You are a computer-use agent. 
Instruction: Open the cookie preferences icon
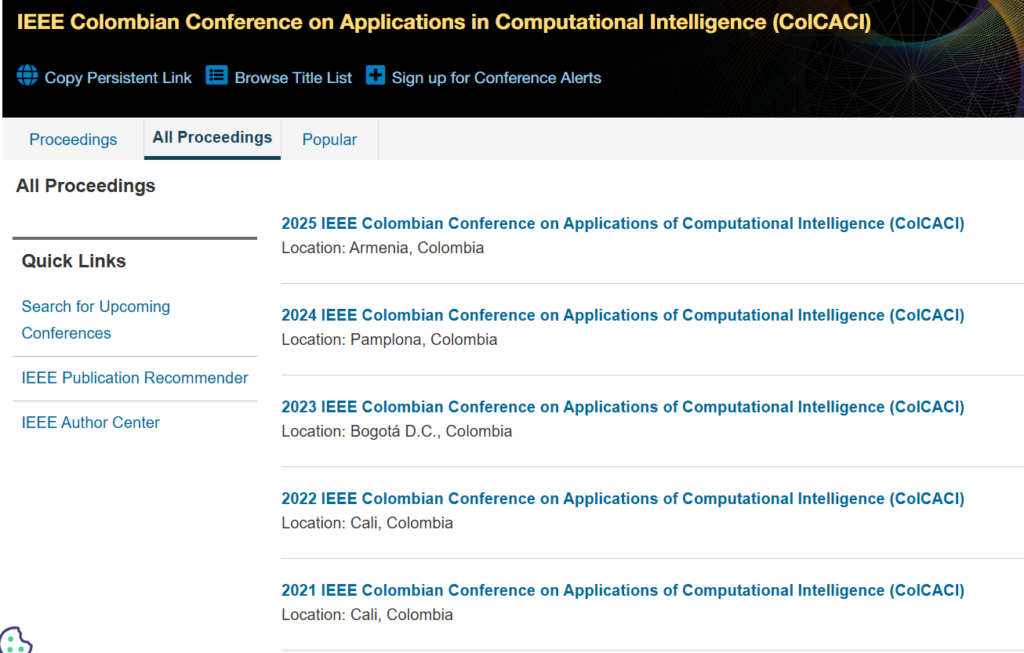pyautogui.click(x=15, y=640)
